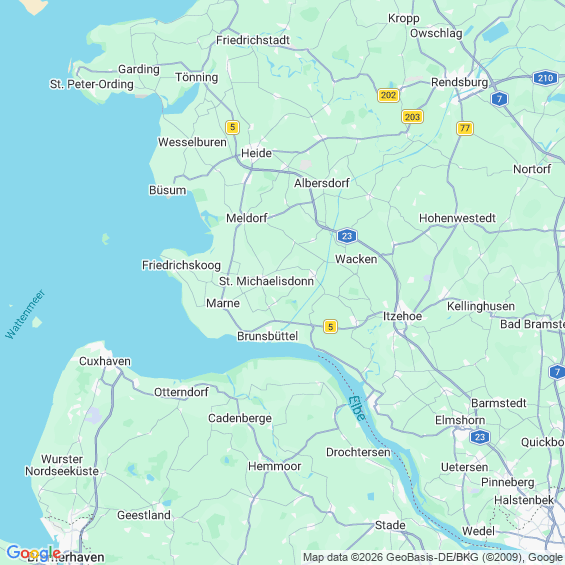
Task: Open the Google logo link
Action: [x=34, y=552]
